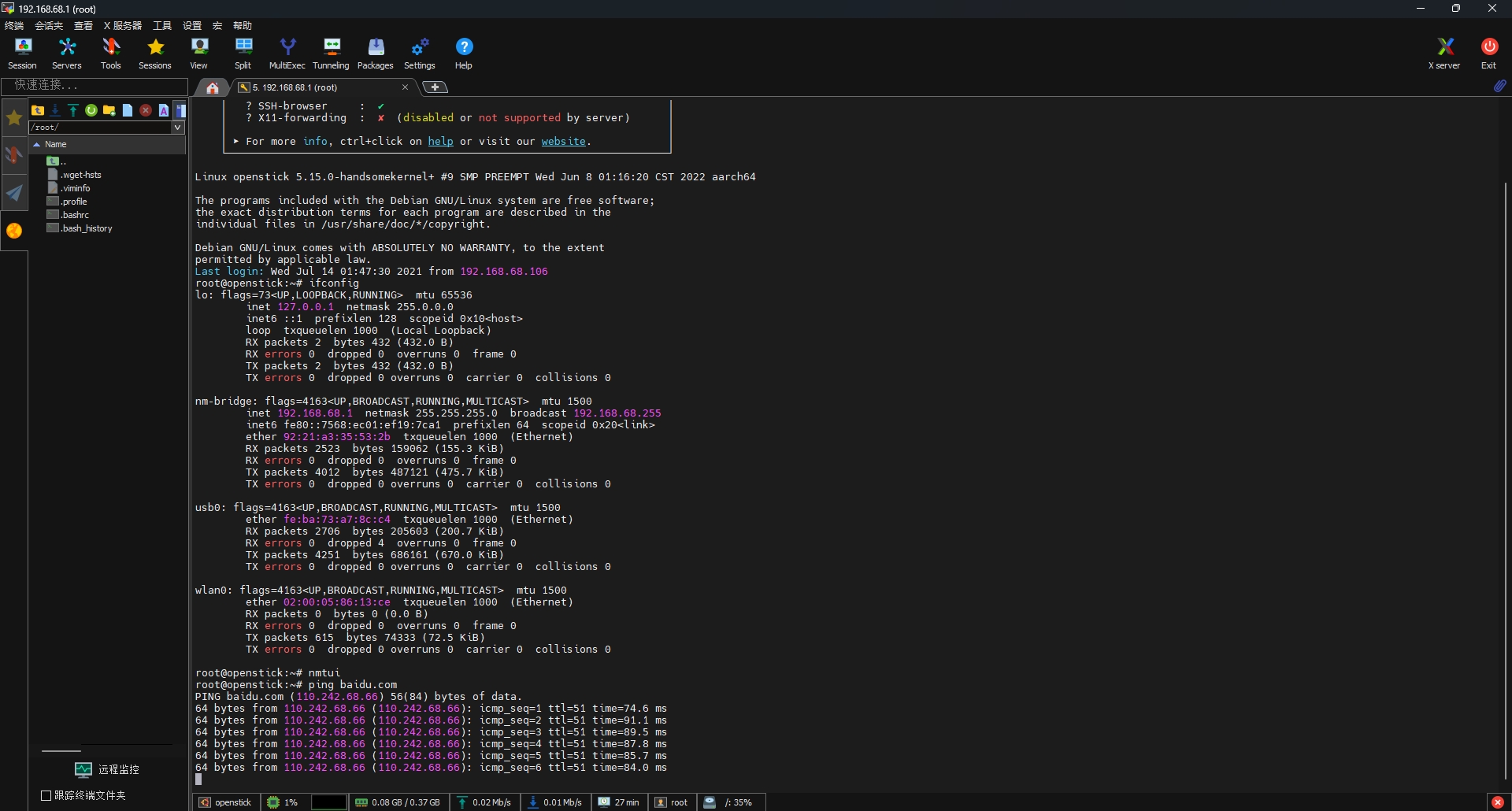Click the text editor 'A' file icon

pos(164,110)
